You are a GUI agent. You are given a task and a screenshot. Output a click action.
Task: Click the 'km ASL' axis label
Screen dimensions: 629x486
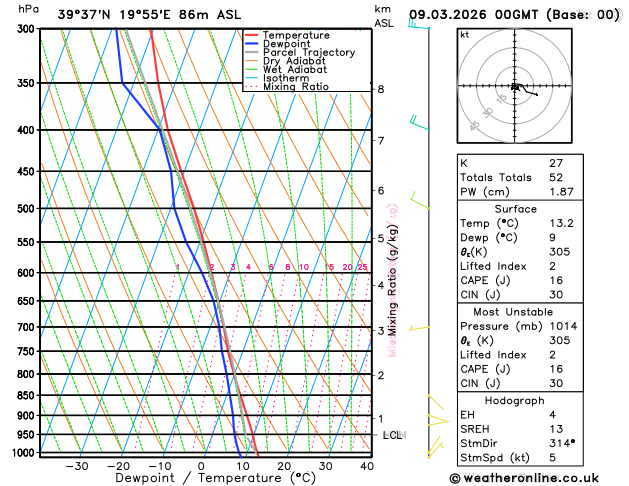tap(384, 16)
